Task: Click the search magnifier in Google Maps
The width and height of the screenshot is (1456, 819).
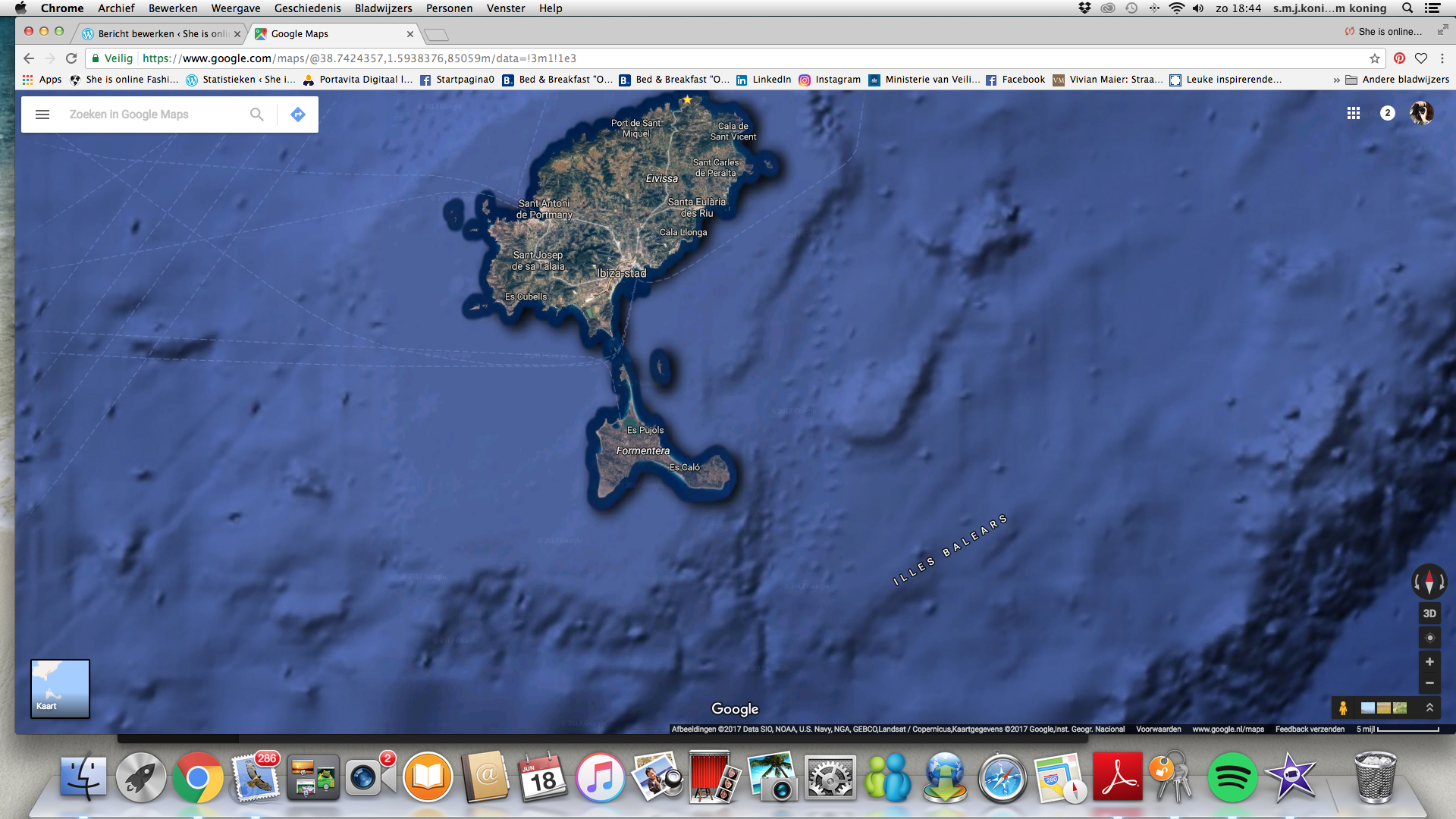Action: pos(257,115)
